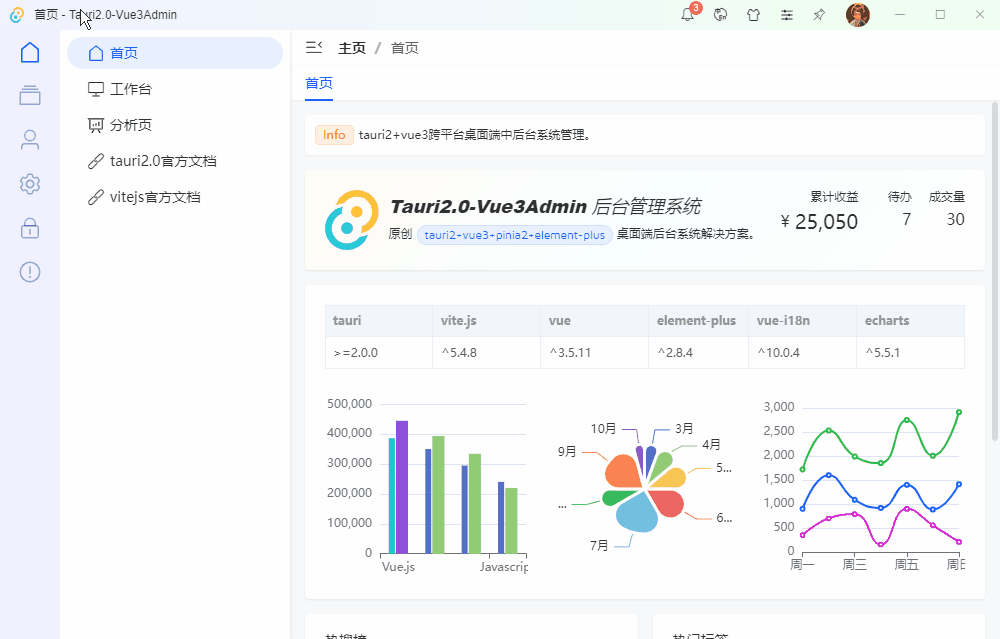Click the exclamation about icon in sidebar
The image size is (1000, 639).
[30, 272]
